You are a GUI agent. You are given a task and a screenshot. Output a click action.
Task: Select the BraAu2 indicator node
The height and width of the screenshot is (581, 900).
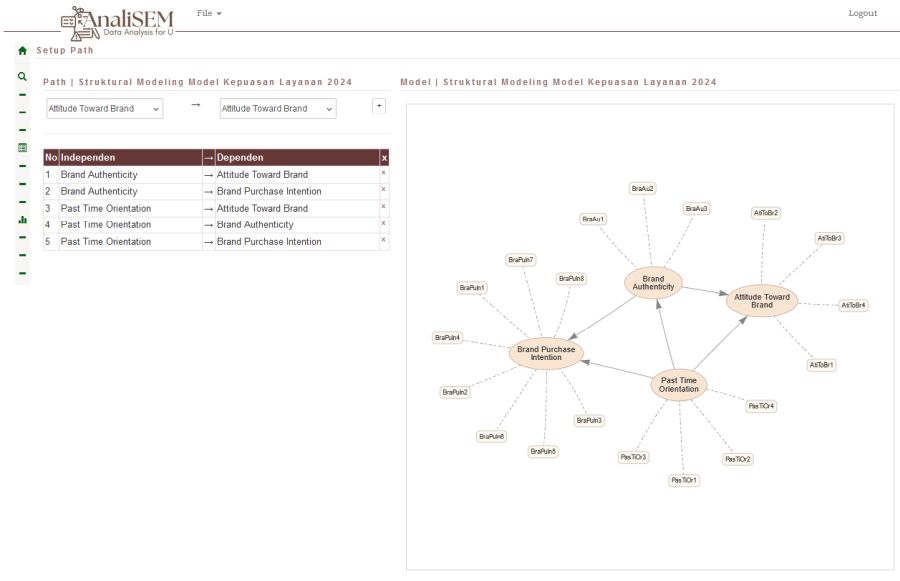pyautogui.click(x=643, y=188)
